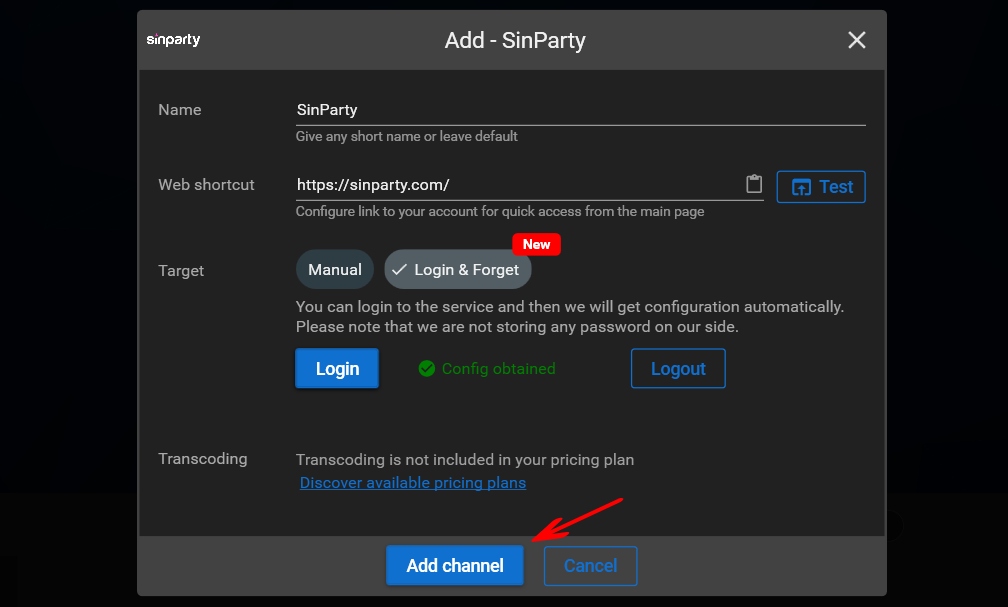Click the blue Login button
The image size is (1008, 607).
click(x=337, y=368)
